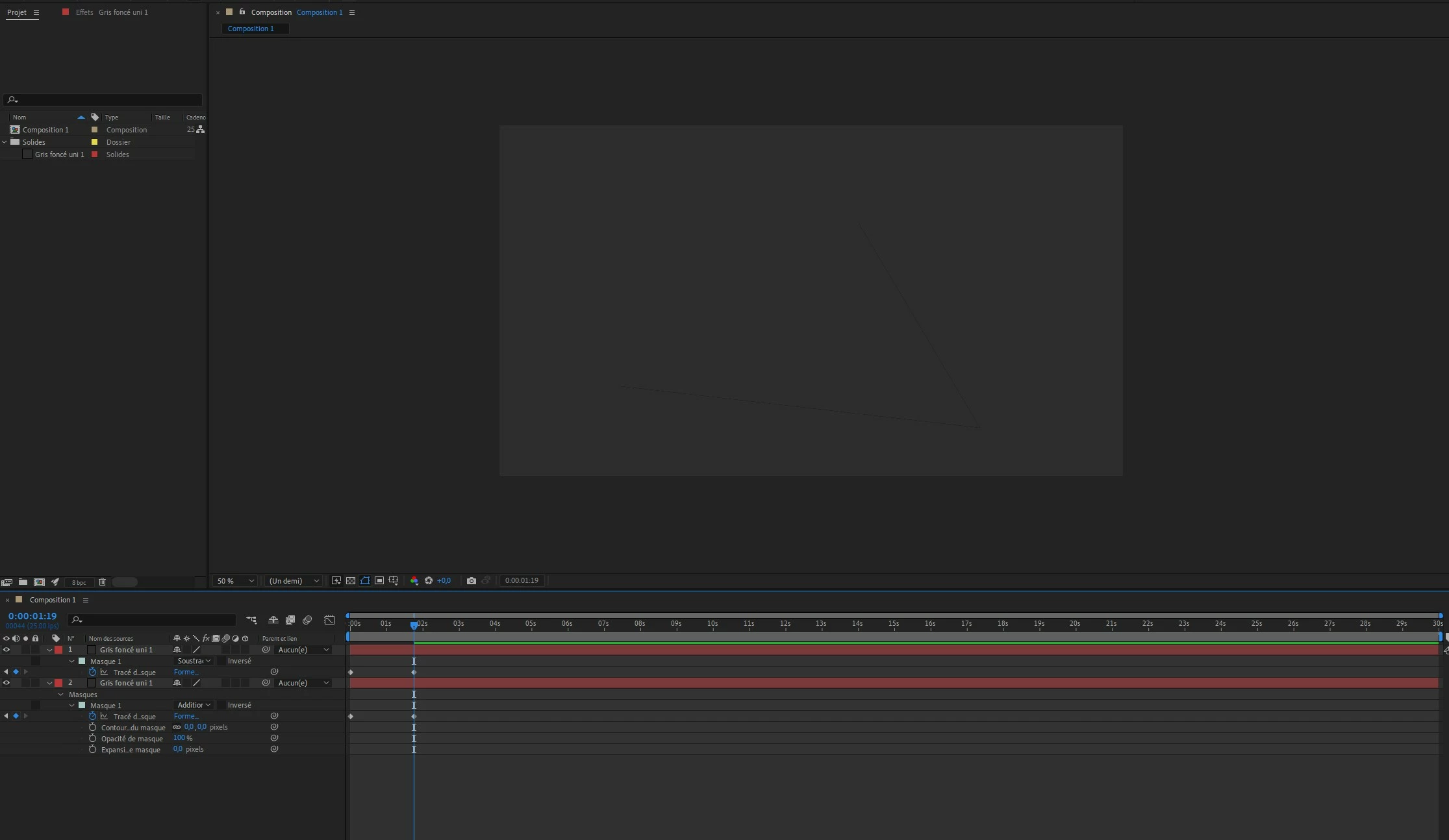The image size is (1449, 840).
Task: Open the Soustraction mask mode dropdown
Action: (194, 661)
